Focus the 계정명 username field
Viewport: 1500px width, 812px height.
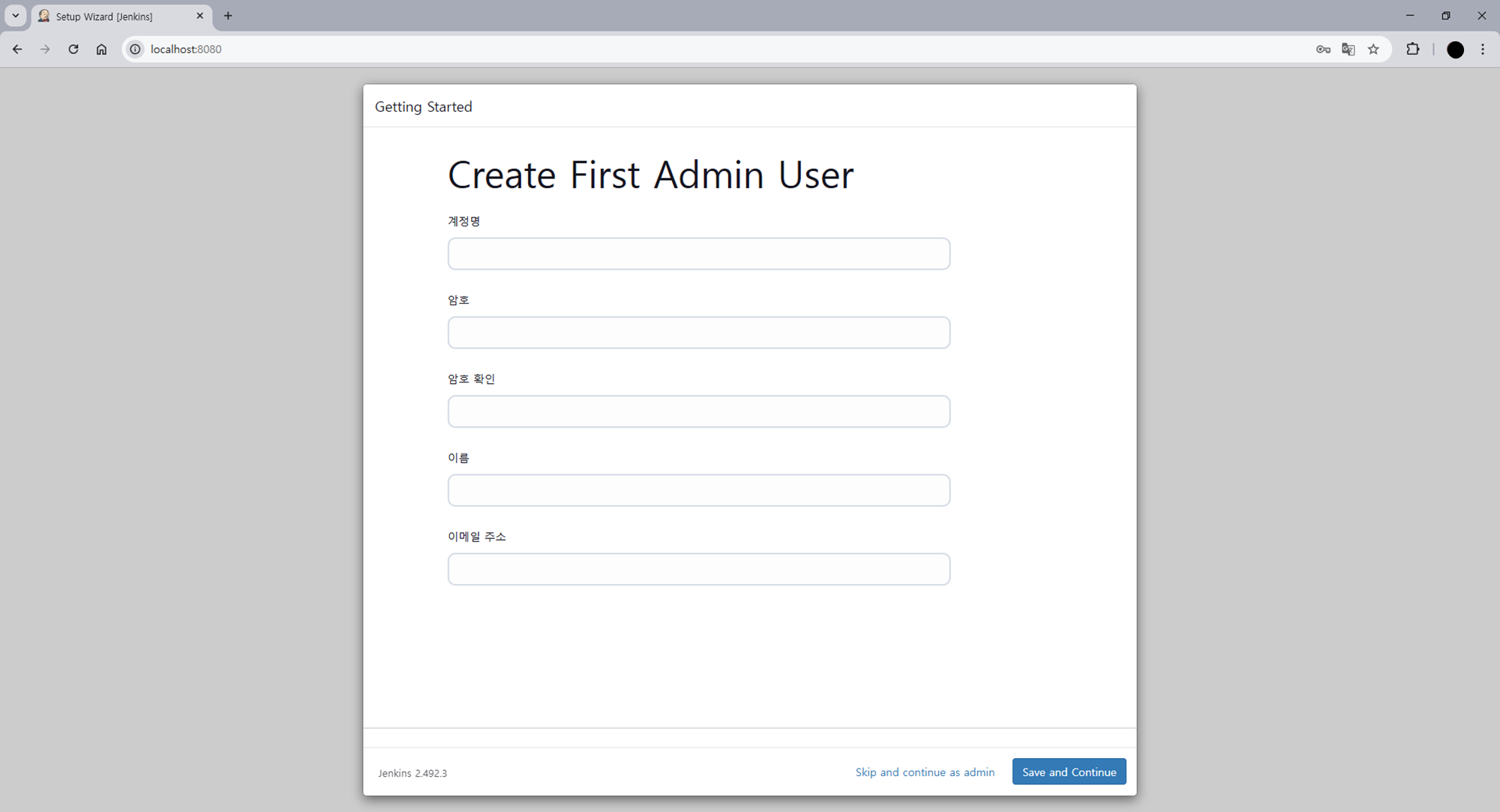[x=699, y=253]
